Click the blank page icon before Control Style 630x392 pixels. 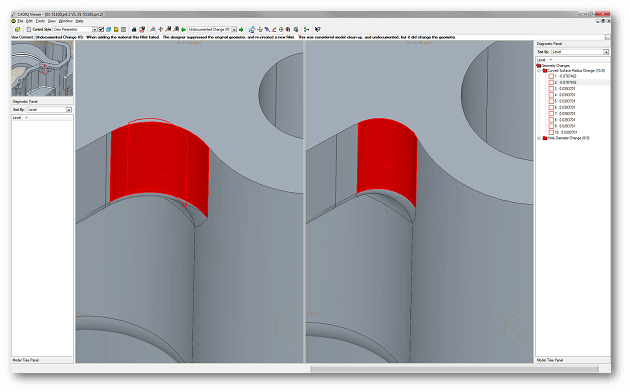[29, 29]
